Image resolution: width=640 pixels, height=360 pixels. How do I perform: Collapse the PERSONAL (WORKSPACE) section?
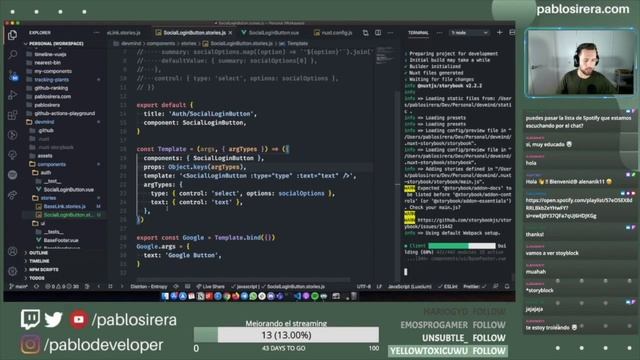(54, 44)
